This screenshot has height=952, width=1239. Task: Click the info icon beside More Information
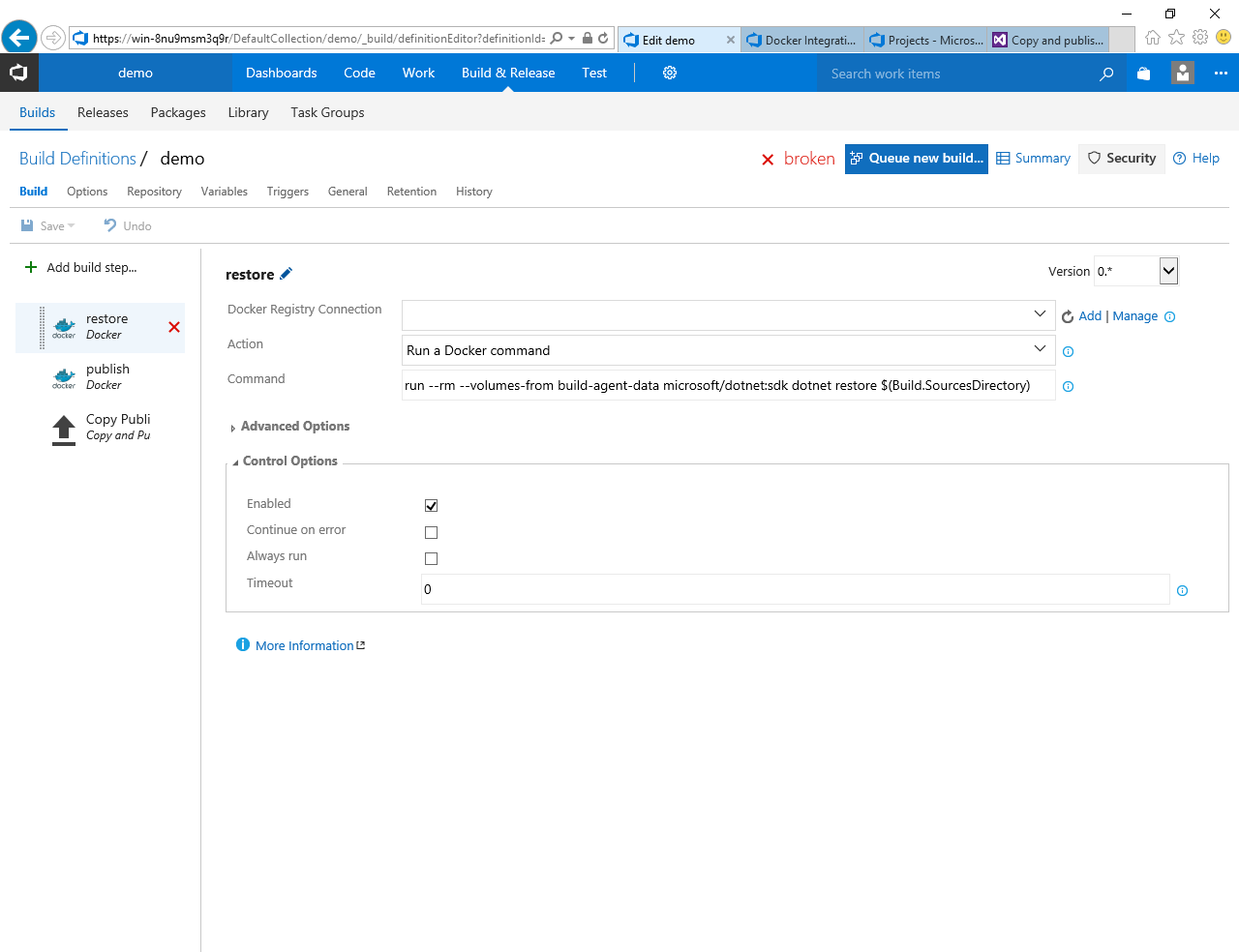(243, 644)
